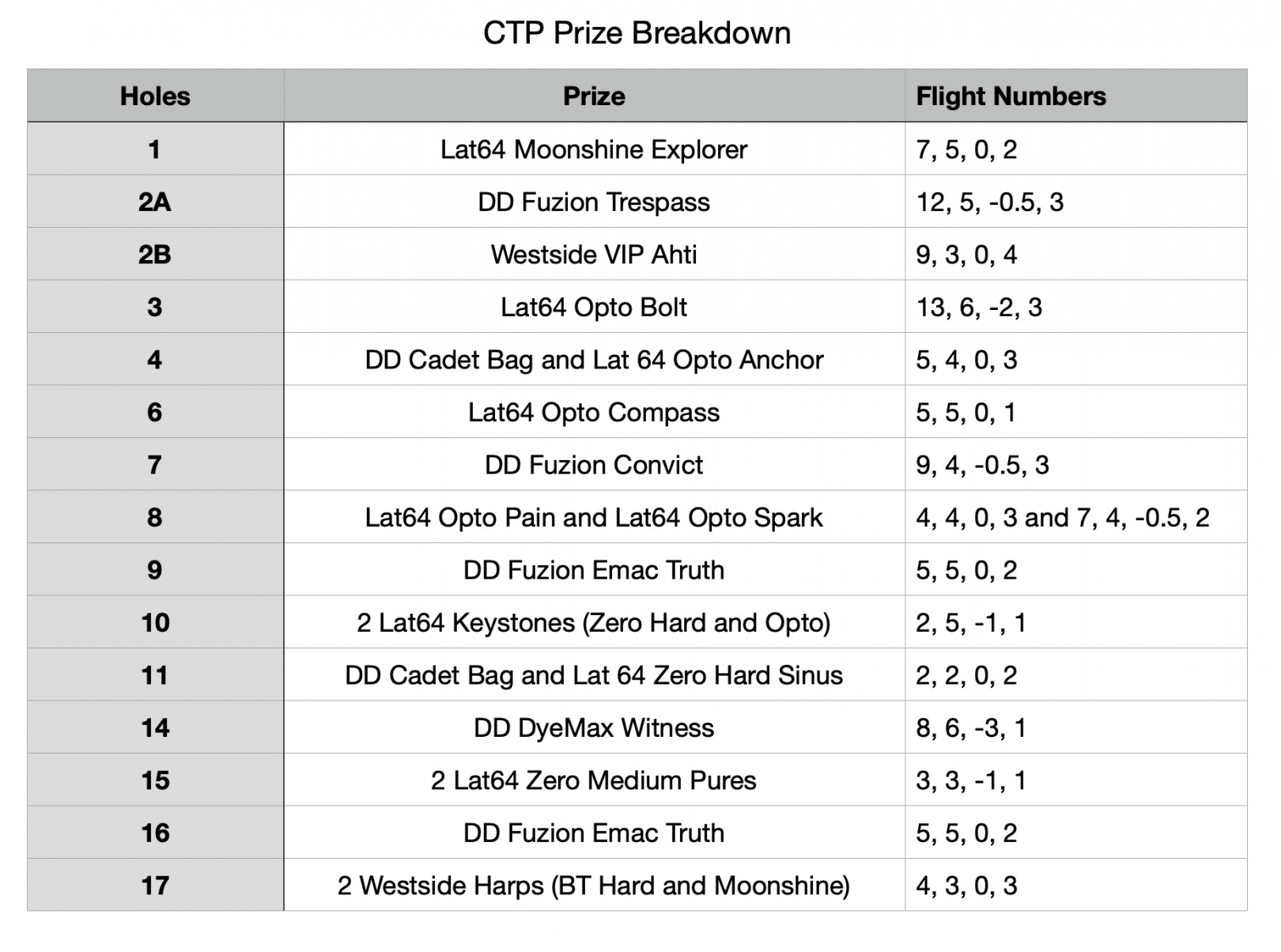Click the Flight Numbers column header
The width and height of the screenshot is (1281, 952).
coord(1011,96)
